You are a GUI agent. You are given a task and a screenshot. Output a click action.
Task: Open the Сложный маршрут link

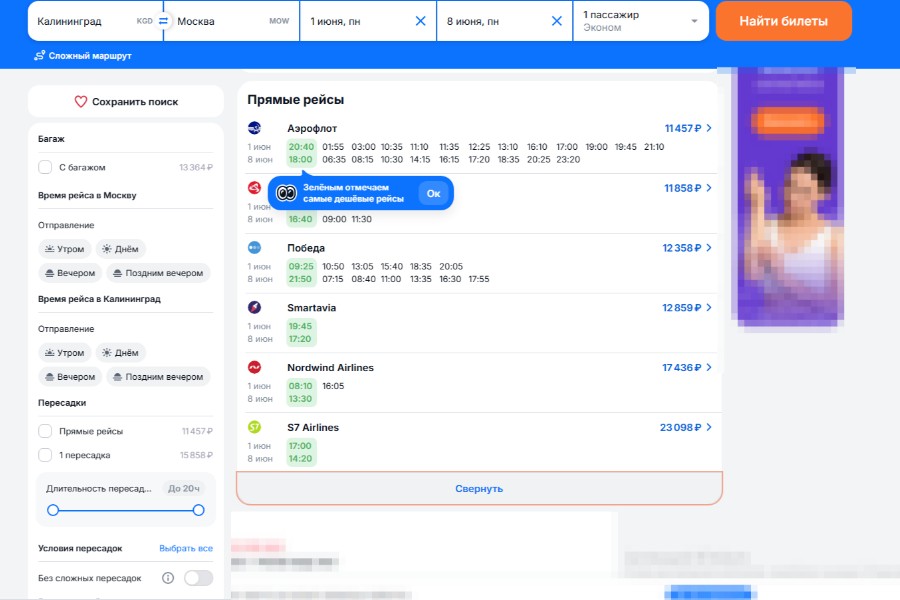click(83, 56)
